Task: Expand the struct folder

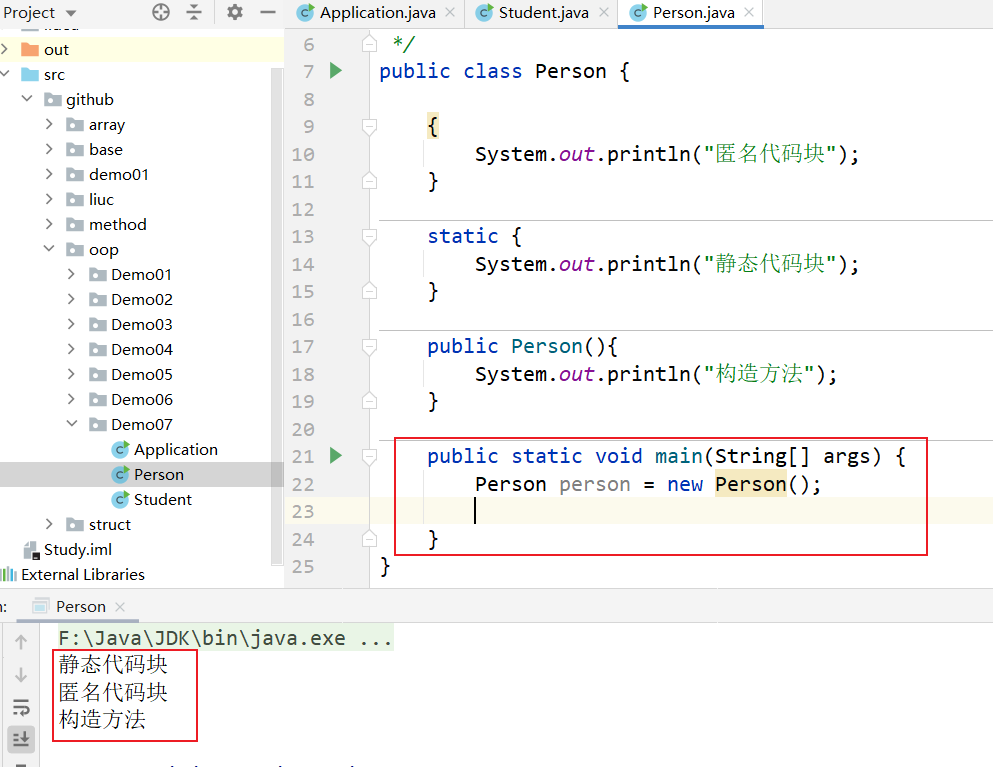Action: coord(49,524)
